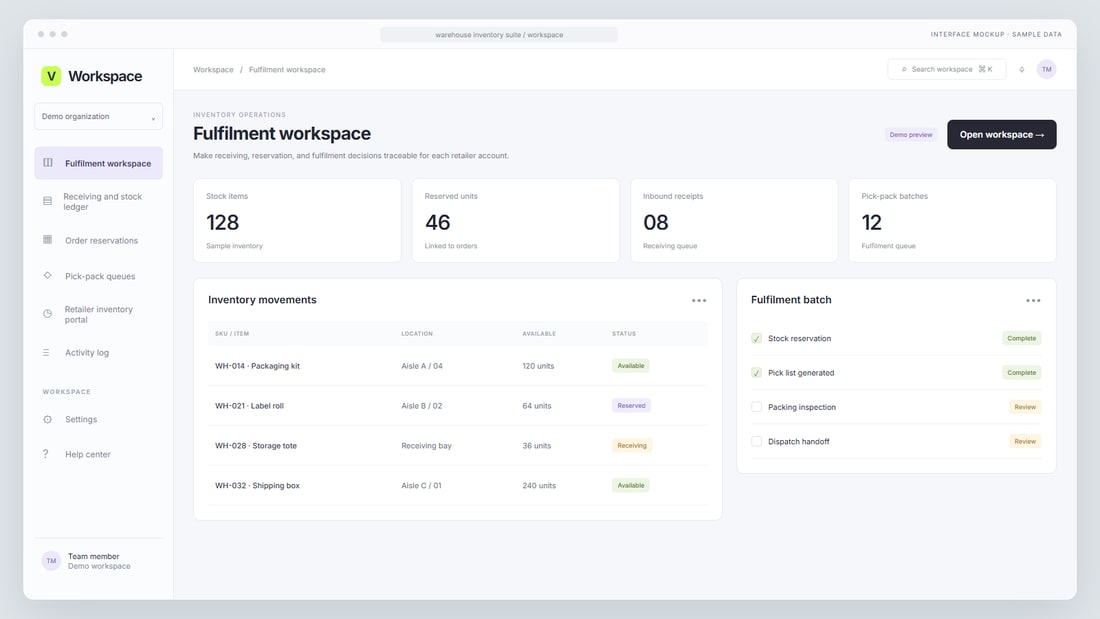Click the Fulfilment workspace sidebar icon
This screenshot has width=1100, height=619.
[x=48, y=163]
